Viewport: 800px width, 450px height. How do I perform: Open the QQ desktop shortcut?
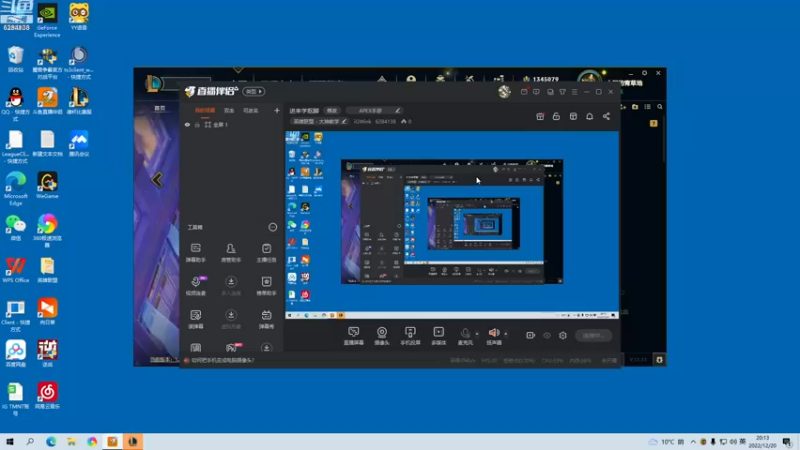click(16, 104)
